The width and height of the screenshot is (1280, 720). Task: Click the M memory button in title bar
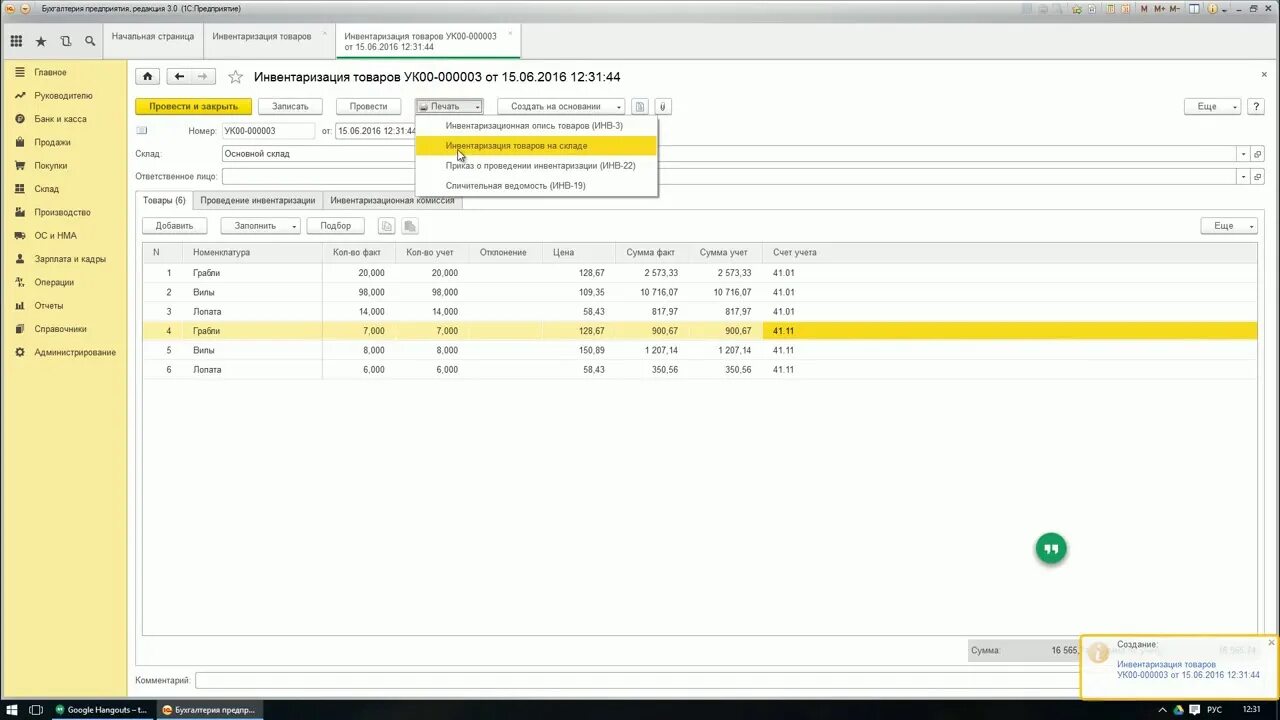(x=1145, y=8)
